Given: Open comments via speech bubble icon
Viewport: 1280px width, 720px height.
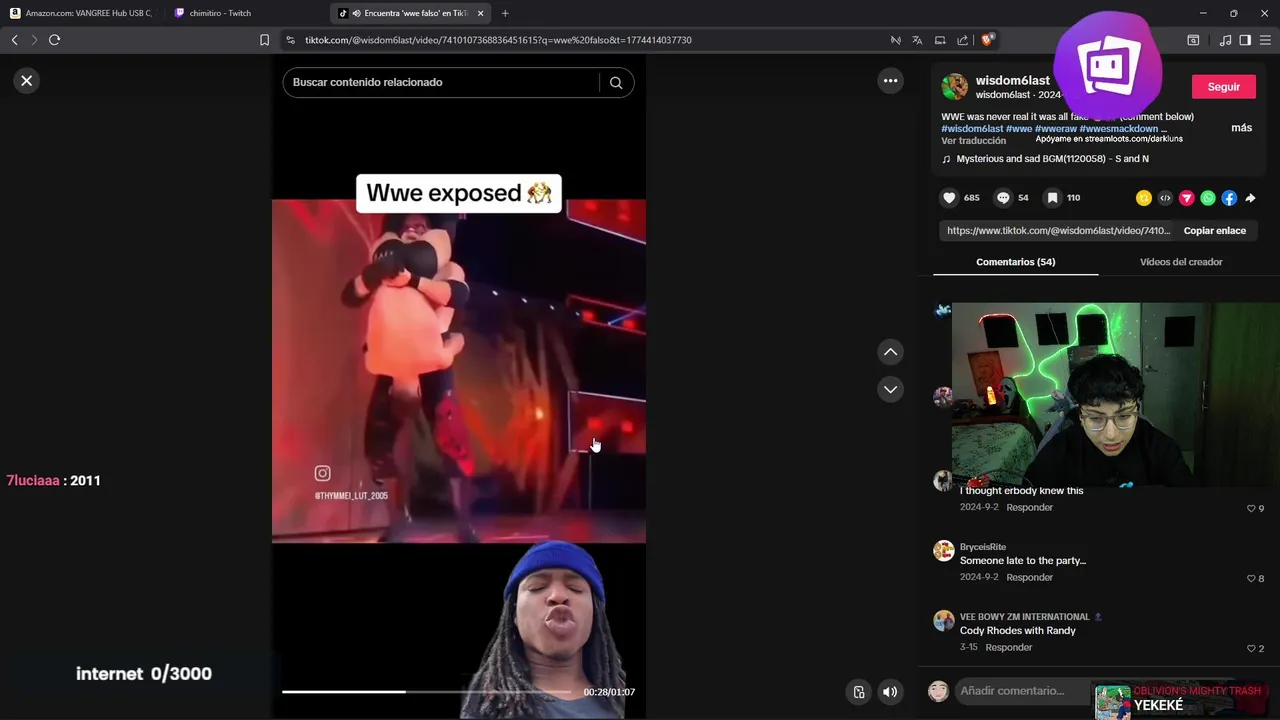Looking at the screenshot, I should [1003, 198].
